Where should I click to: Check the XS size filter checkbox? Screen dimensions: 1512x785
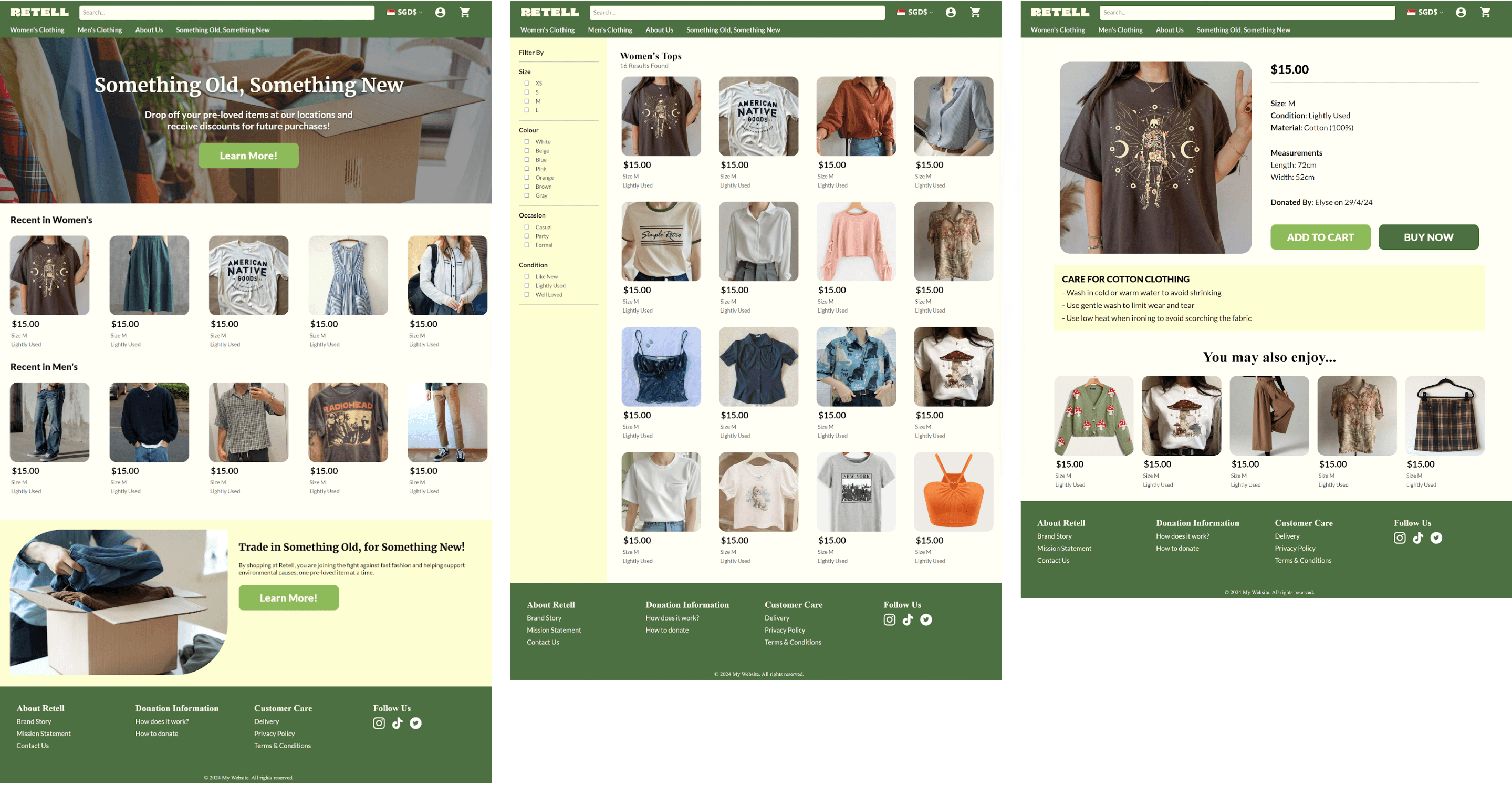(527, 84)
